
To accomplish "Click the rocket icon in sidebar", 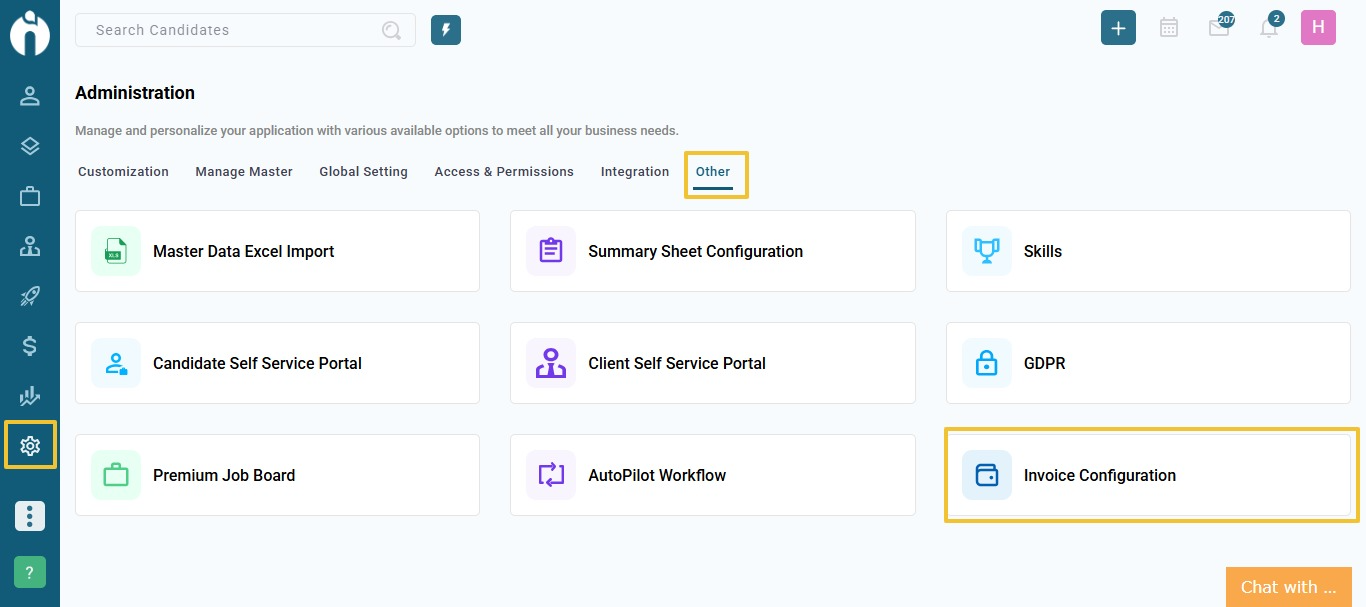I will click(30, 296).
